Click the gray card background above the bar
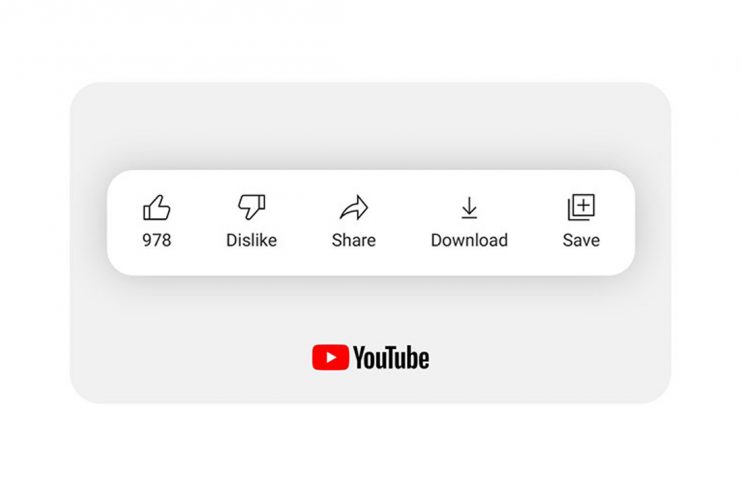Screen dimensions: 741x486 [370, 123]
